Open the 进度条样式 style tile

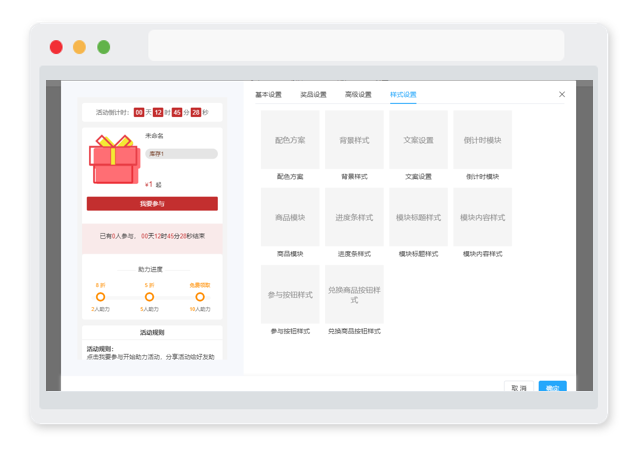[354, 217]
